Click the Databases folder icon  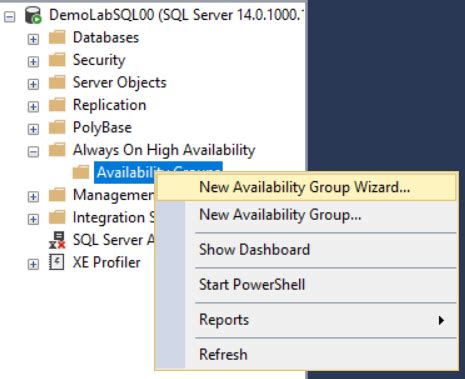pyautogui.click(x=57, y=37)
